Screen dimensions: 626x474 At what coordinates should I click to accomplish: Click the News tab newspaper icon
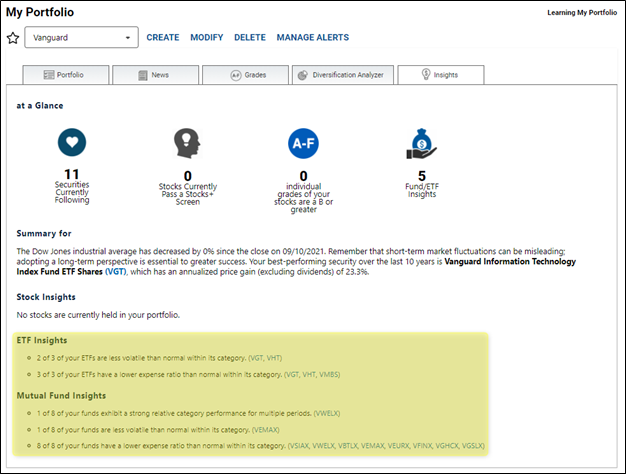point(143,75)
